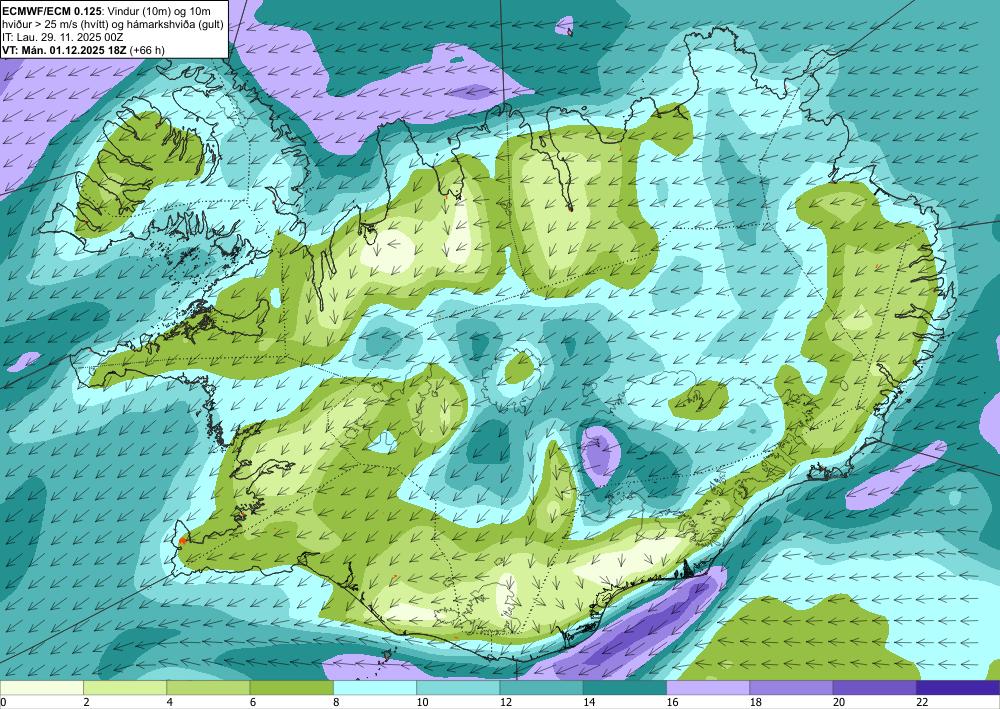Click the legend scale label '10'
The height and width of the screenshot is (709, 1000).
point(422,702)
